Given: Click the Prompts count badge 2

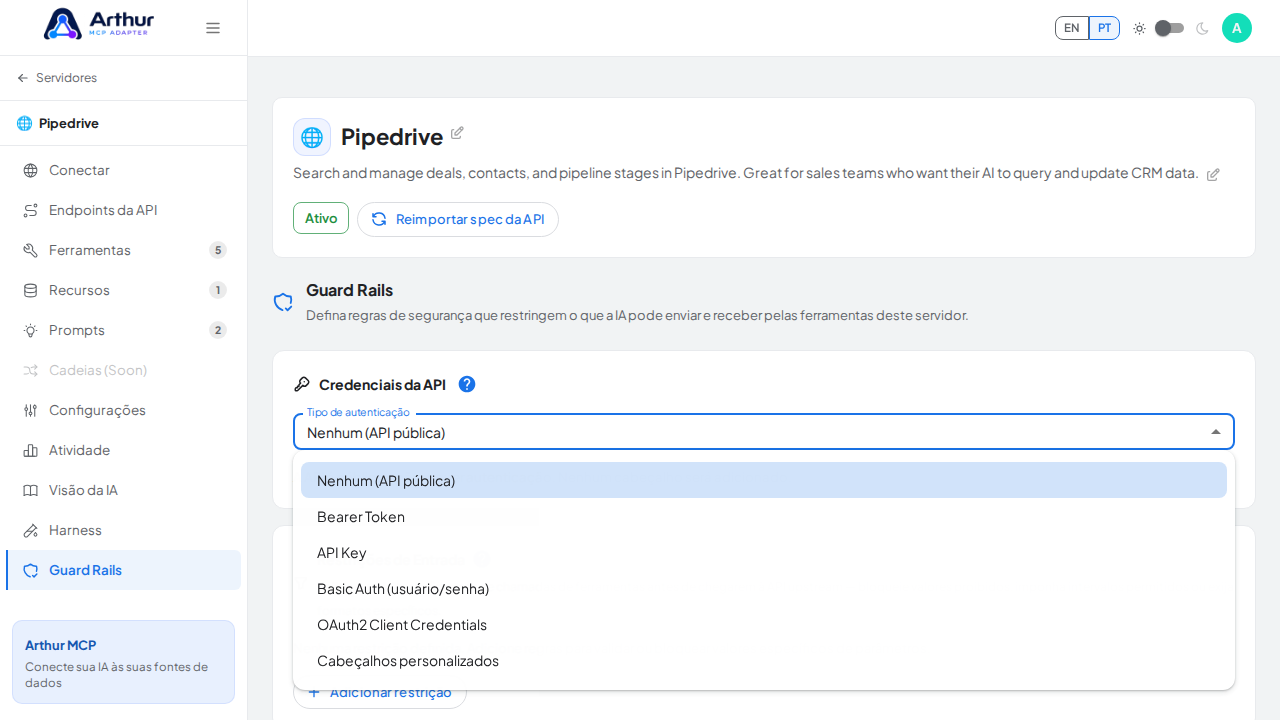Looking at the screenshot, I should pyautogui.click(x=218, y=330).
